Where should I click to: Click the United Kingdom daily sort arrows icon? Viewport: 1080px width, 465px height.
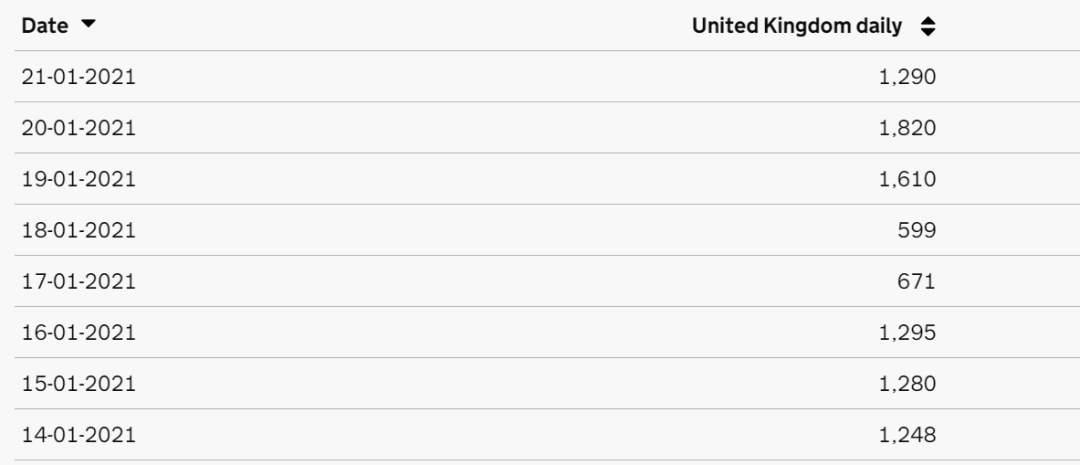coord(927,26)
